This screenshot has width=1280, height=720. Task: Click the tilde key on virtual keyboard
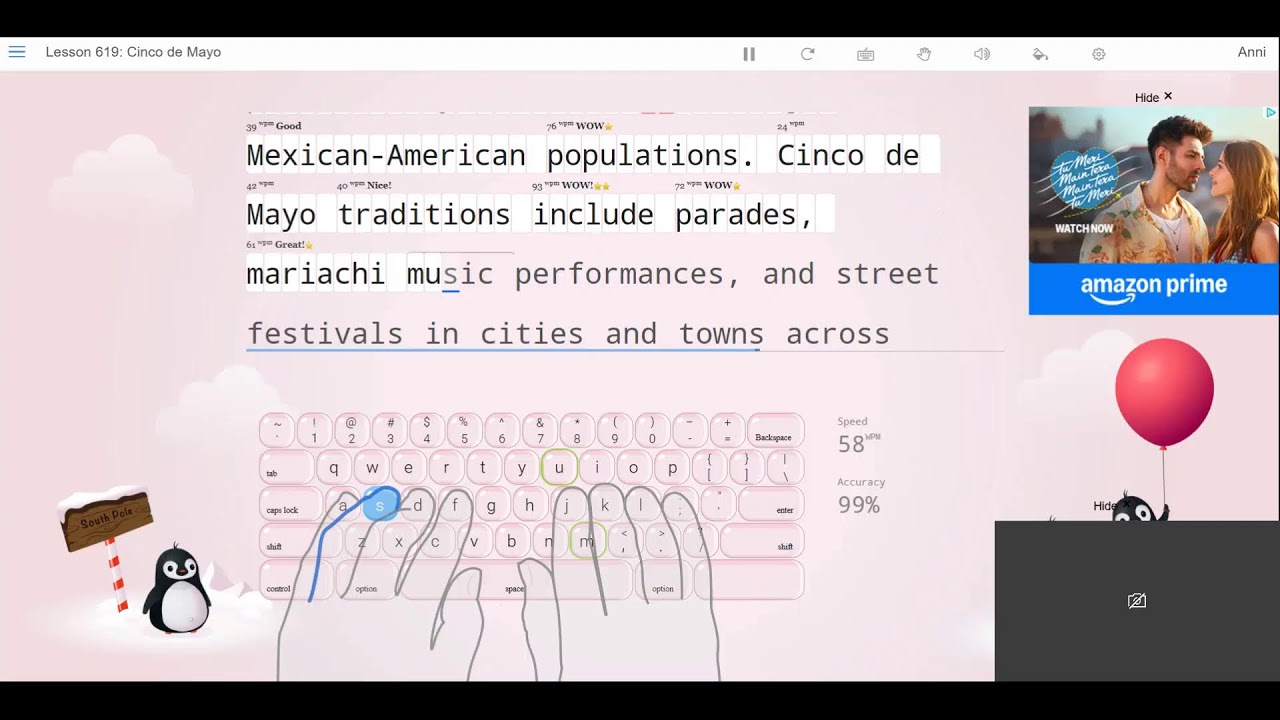277,430
